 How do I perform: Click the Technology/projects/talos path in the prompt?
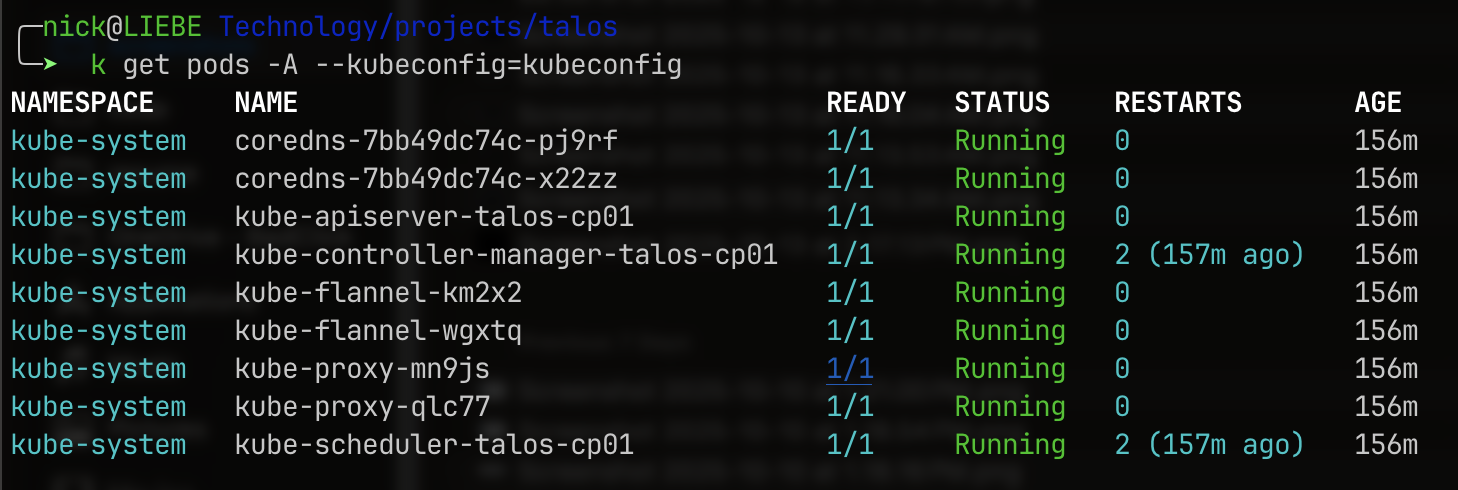coord(417,27)
